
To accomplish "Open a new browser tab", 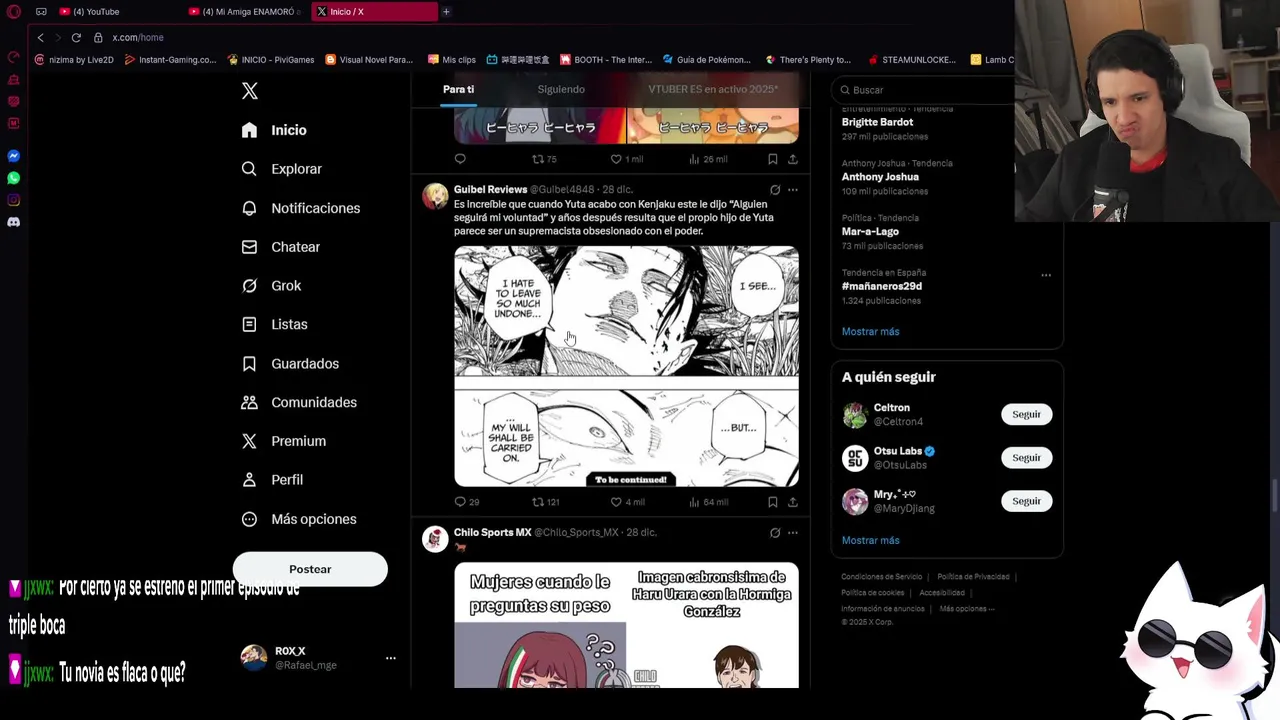I will click(x=446, y=12).
